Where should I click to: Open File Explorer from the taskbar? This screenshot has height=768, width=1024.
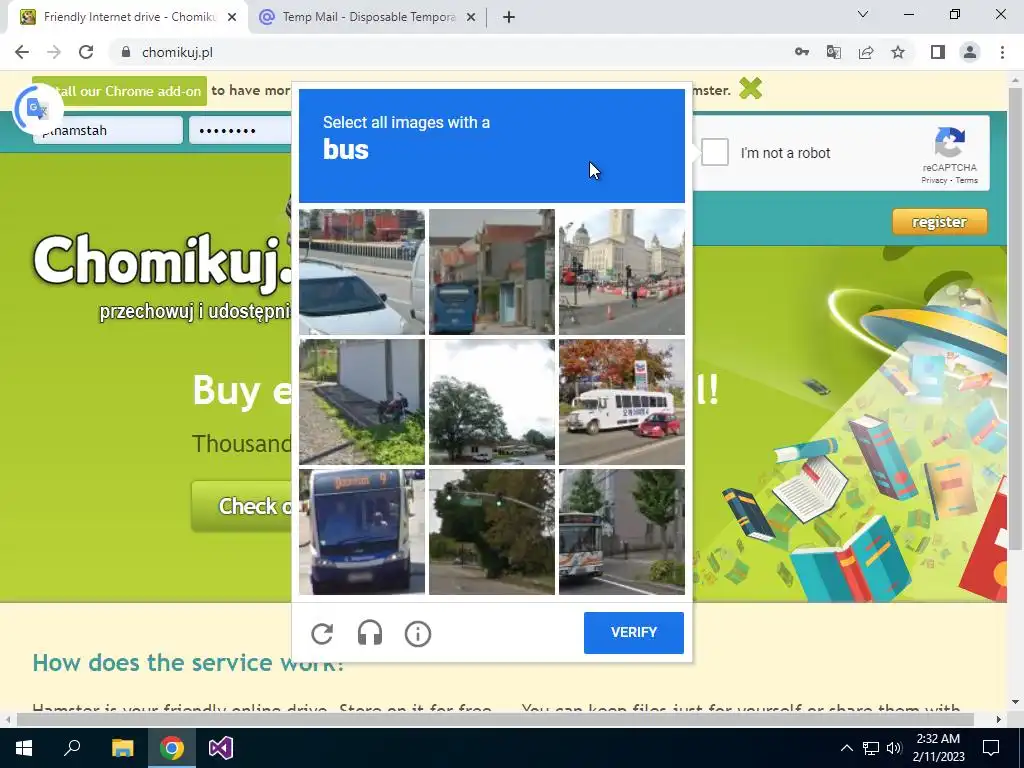tap(122, 748)
